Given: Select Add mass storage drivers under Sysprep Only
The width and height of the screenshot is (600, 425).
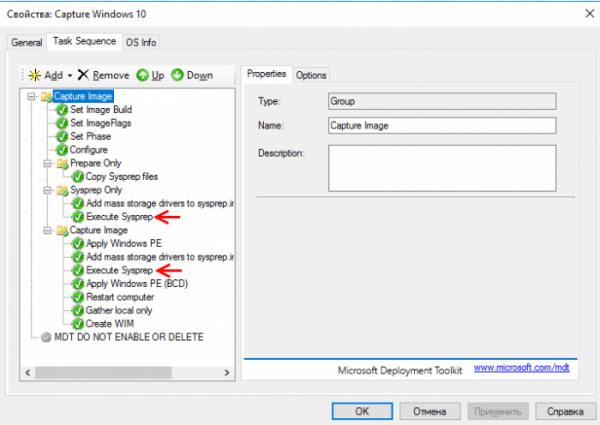Looking at the screenshot, I should pyautogui.click(x=160, y=204).
